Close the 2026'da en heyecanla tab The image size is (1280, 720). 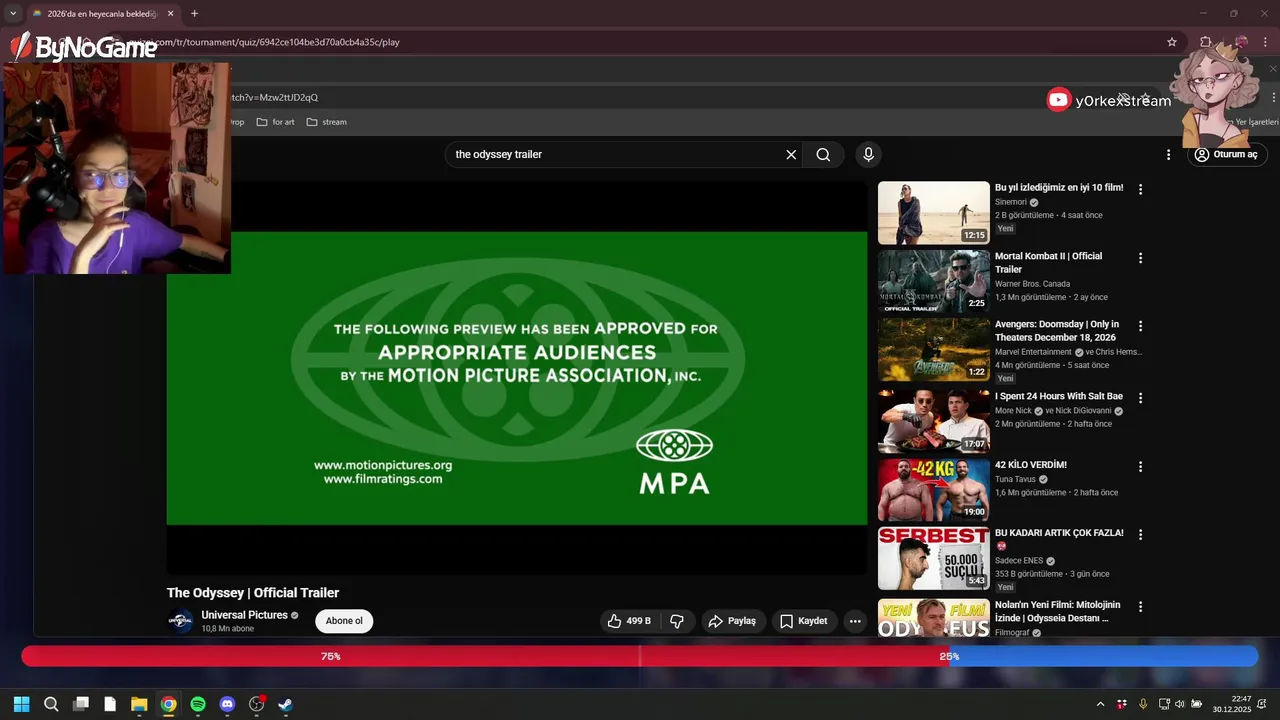pos(170,14)
